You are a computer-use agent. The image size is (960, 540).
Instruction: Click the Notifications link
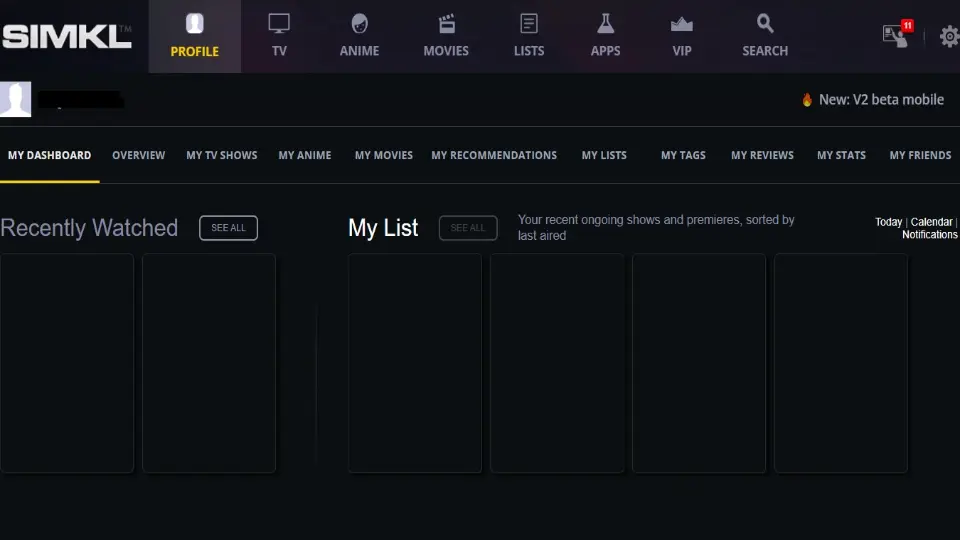pos(929,234)
